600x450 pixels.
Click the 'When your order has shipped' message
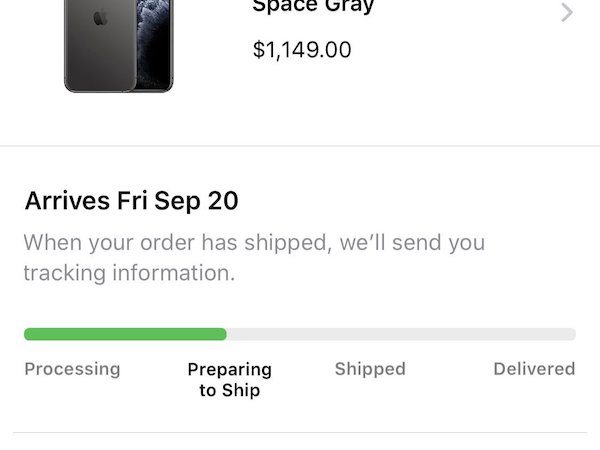point(254,243)
